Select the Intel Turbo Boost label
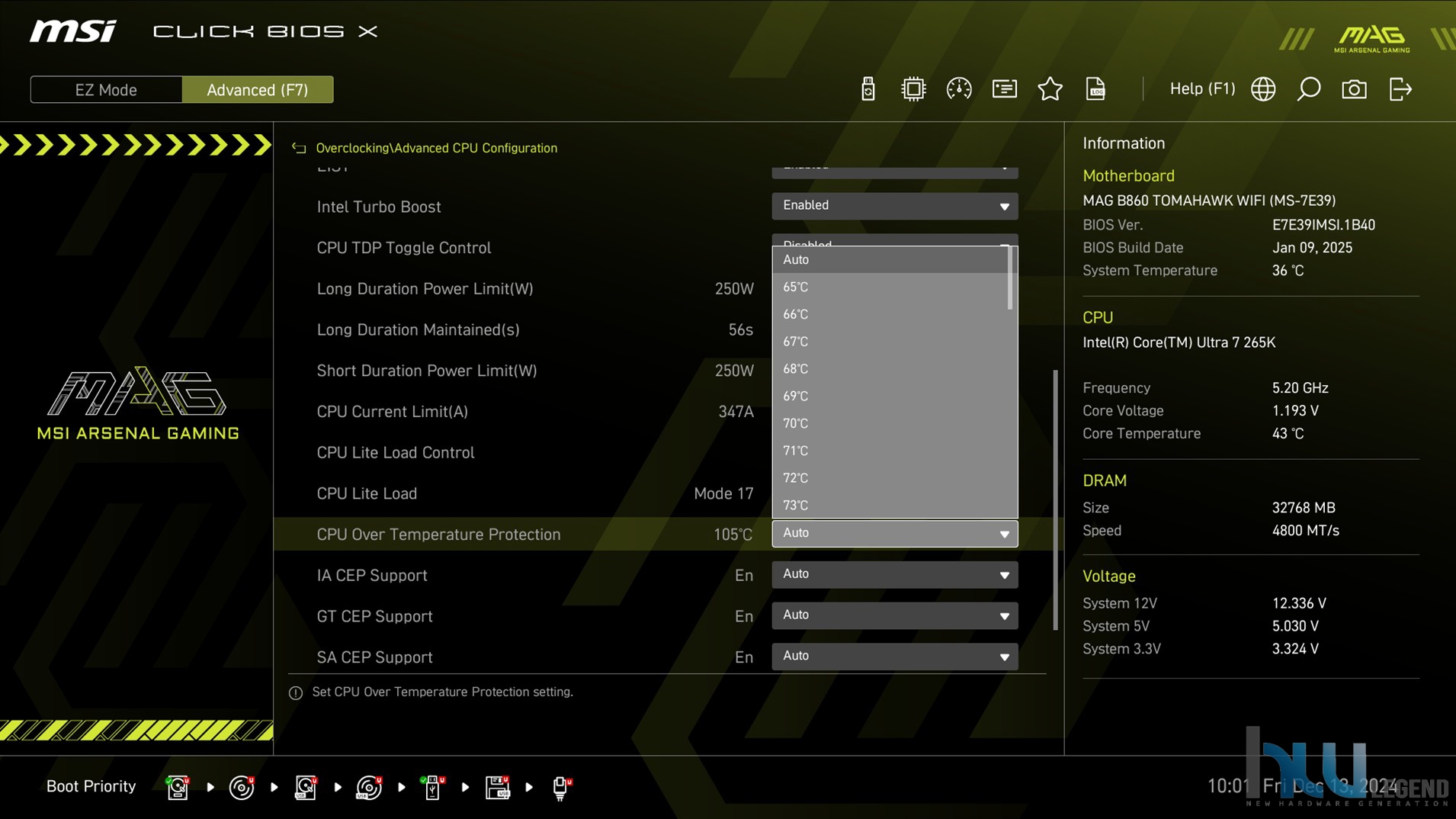Image resolution: width=1456 pixels, height=819 pixels. [x=379, y=207]
